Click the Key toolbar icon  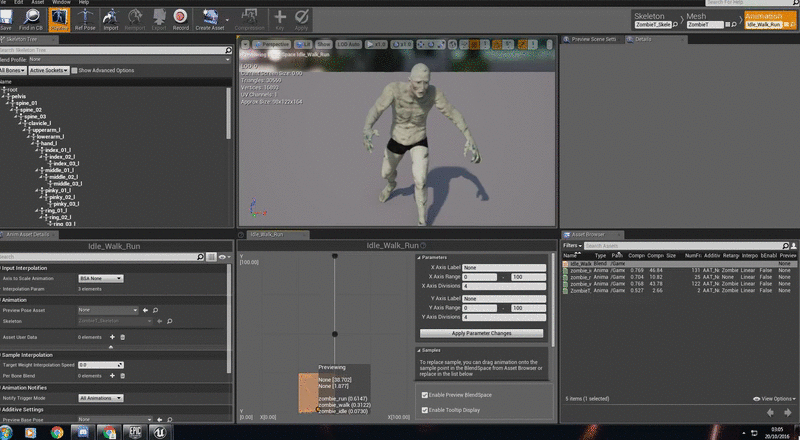pos(279,19)
